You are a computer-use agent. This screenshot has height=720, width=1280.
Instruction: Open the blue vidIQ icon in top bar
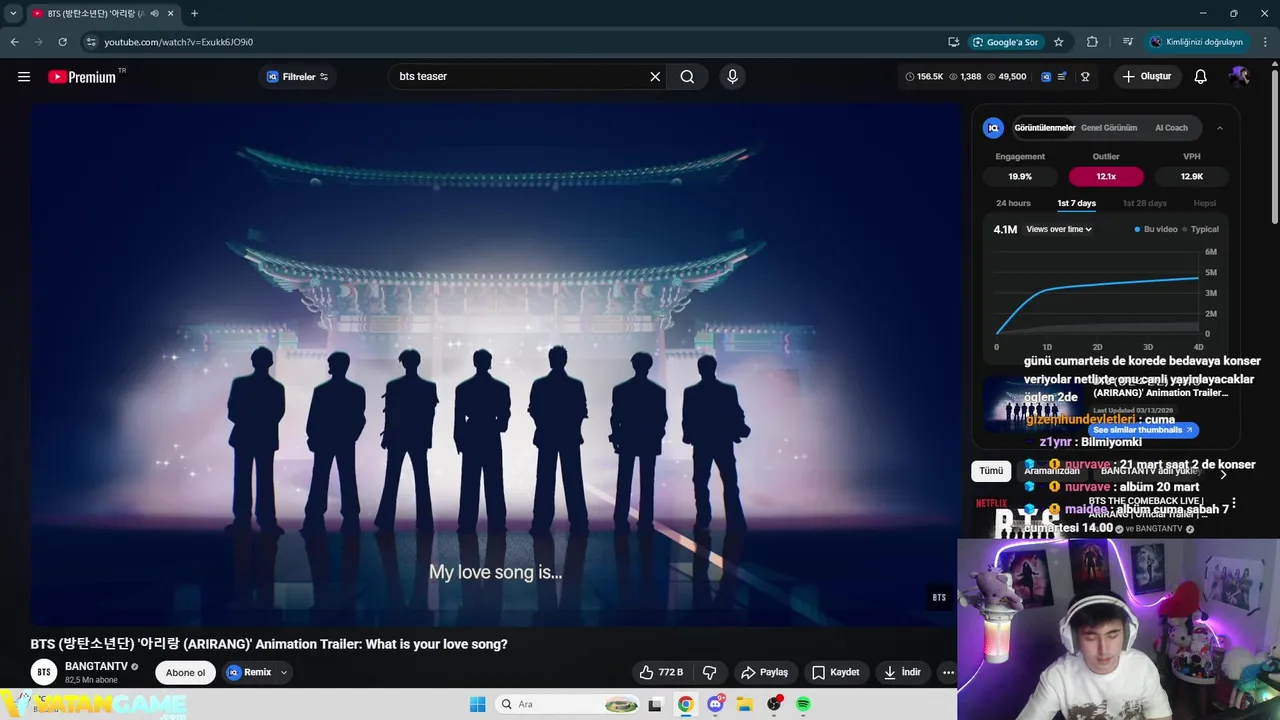pos(1046,77)
